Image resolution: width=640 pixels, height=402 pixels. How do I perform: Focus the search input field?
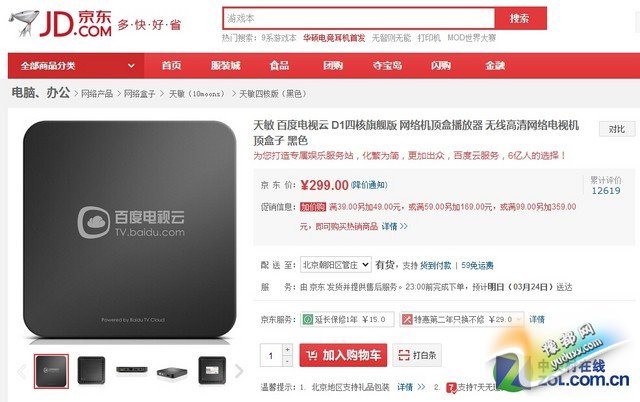point(359,18)
